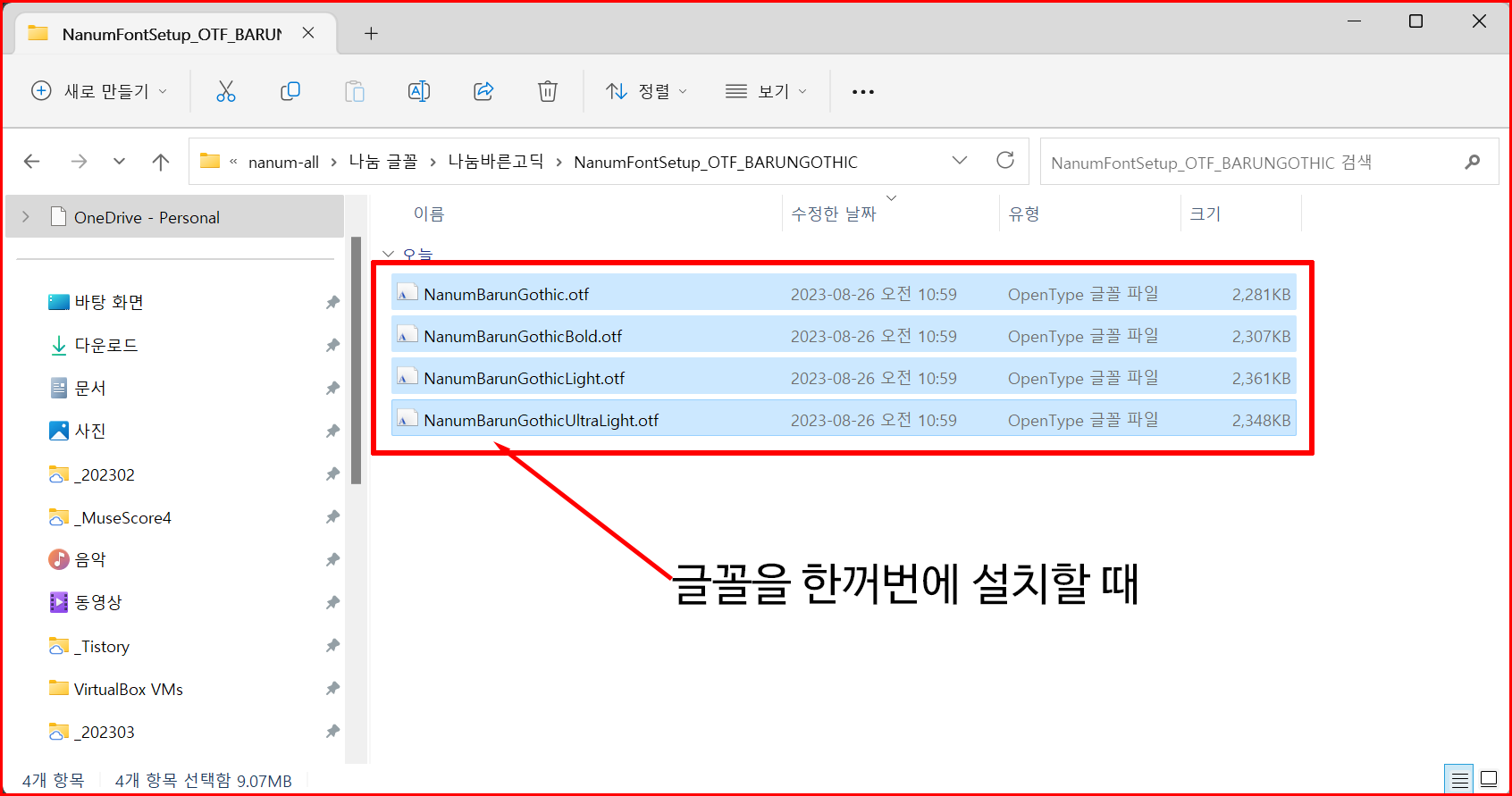1512x796 pixels.
Task: Open 다운로드 in navigation pane
Action: 105,346
